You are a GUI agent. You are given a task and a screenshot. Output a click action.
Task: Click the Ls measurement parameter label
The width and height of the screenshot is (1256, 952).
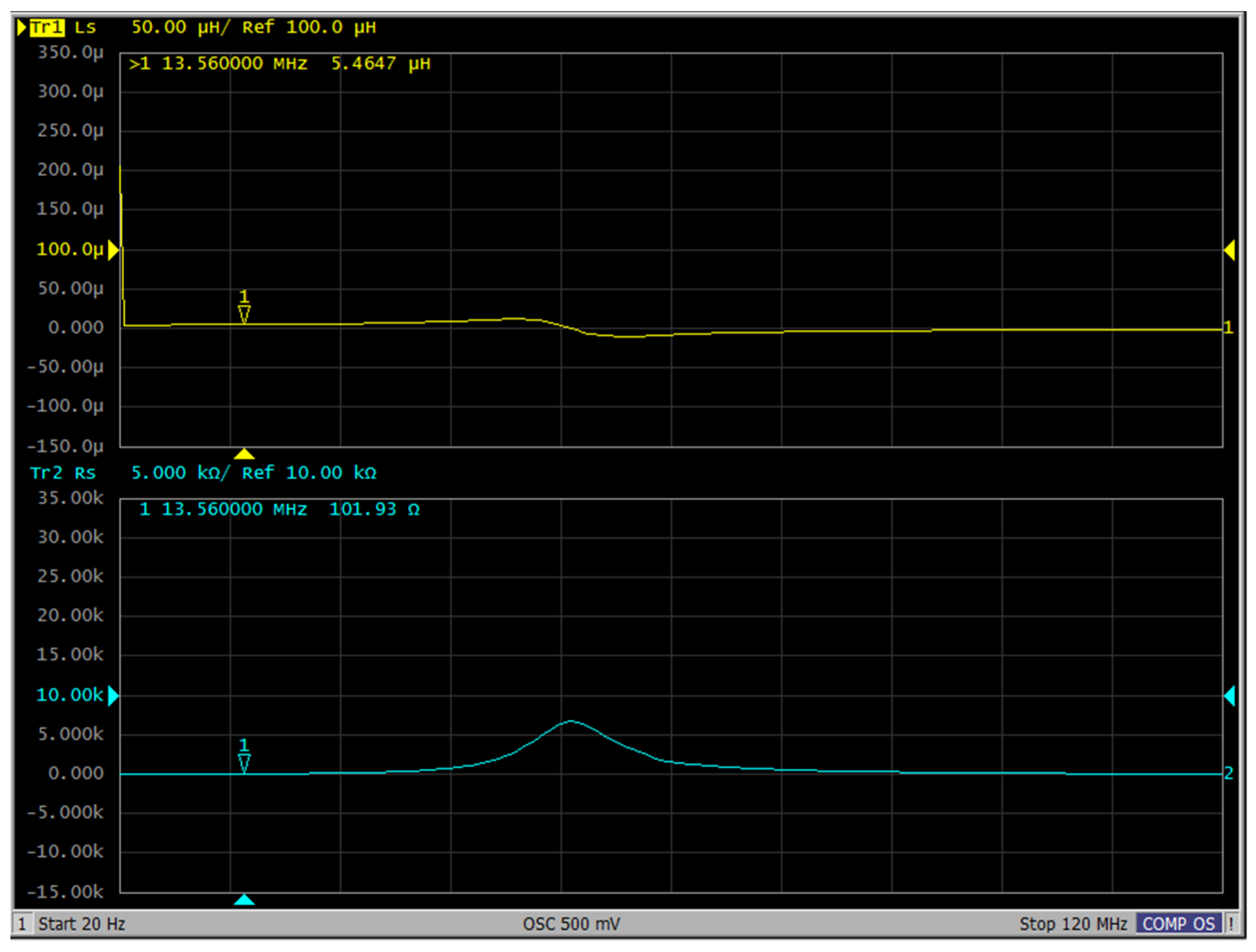coord(85,27)
